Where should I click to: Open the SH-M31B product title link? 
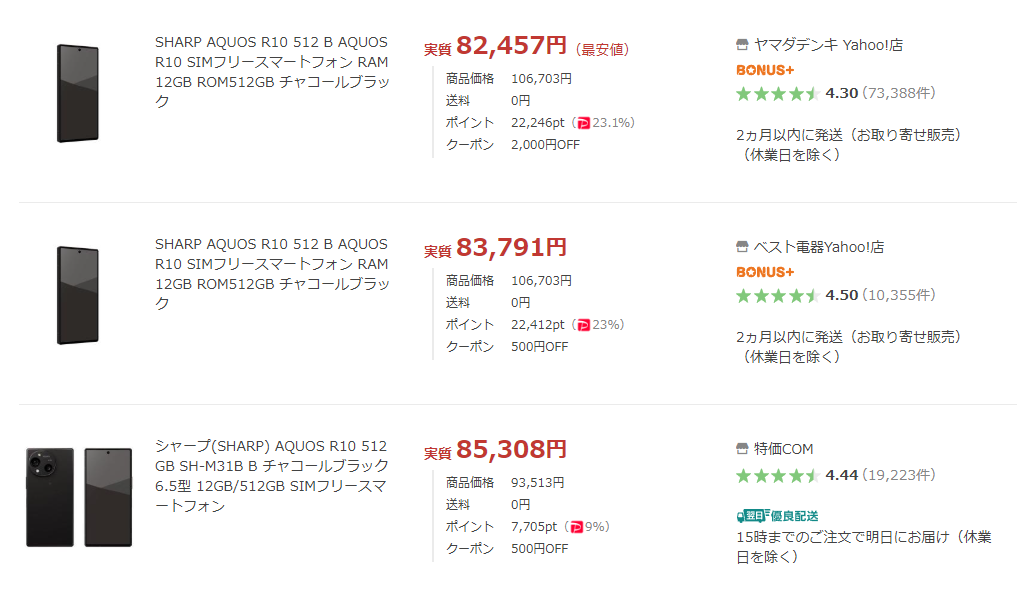click(271, 476)
